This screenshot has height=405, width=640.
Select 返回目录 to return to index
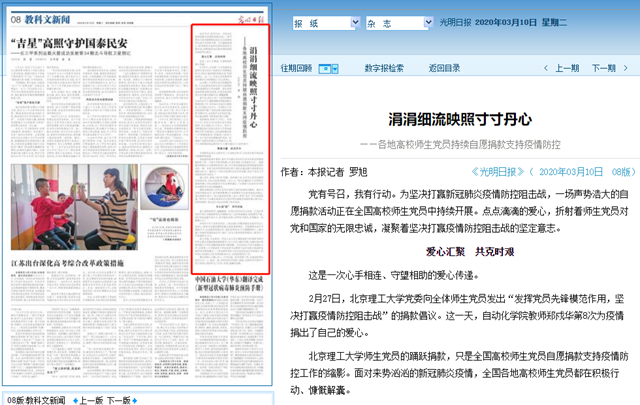point(444,68)
